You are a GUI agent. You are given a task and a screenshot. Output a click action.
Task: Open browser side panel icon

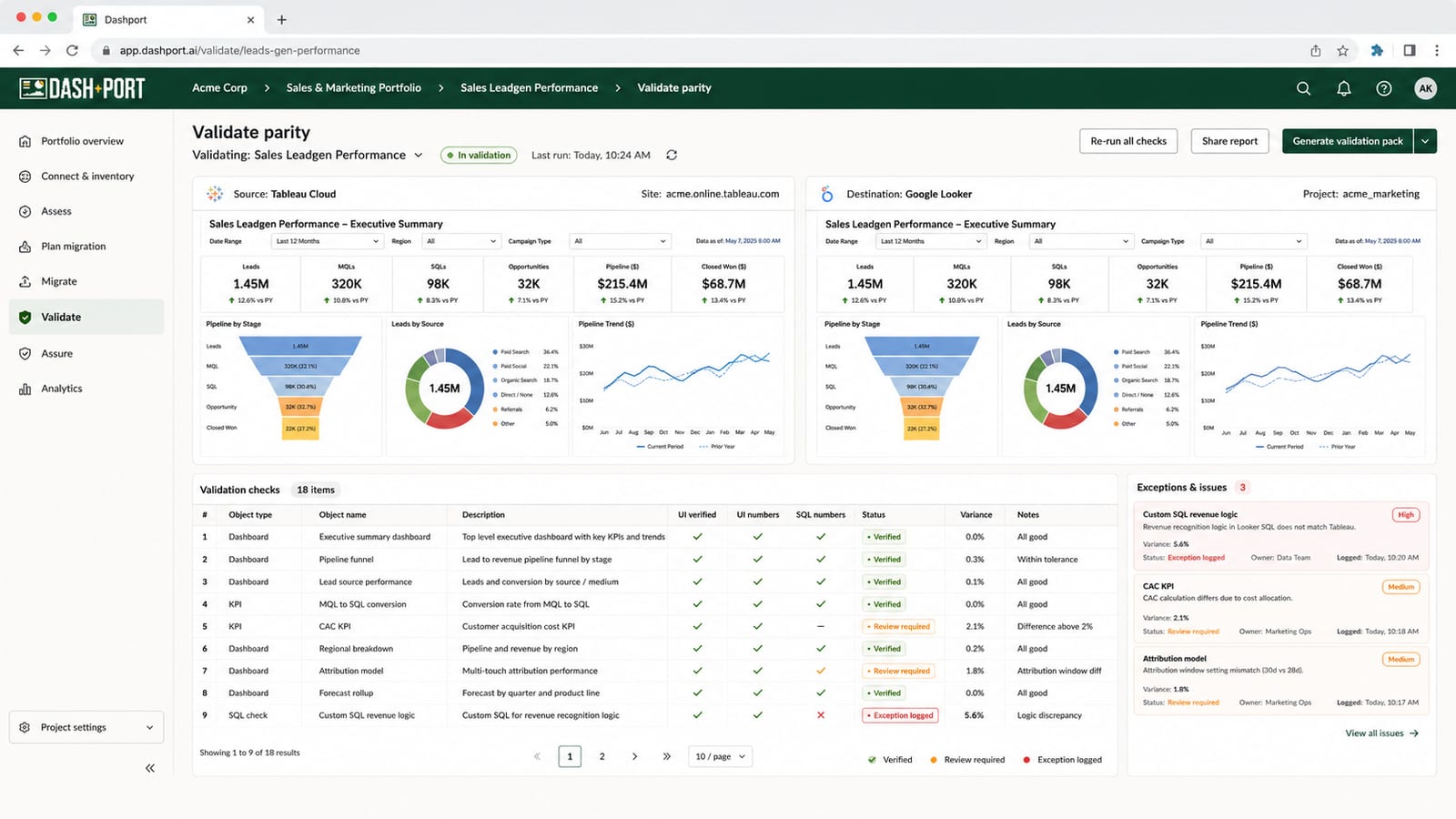(1410, 51)
